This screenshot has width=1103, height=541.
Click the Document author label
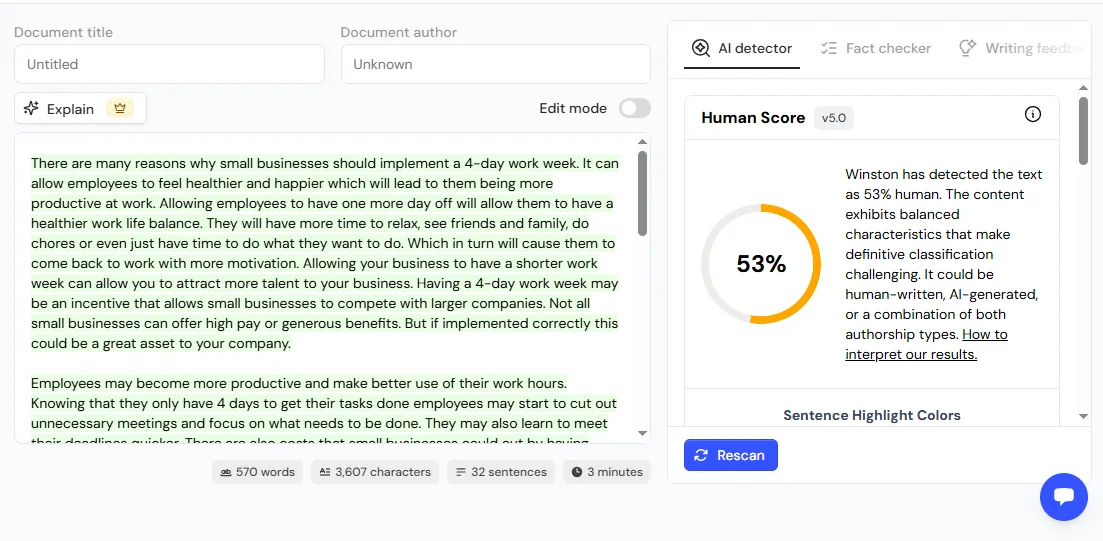pos(399,32)
